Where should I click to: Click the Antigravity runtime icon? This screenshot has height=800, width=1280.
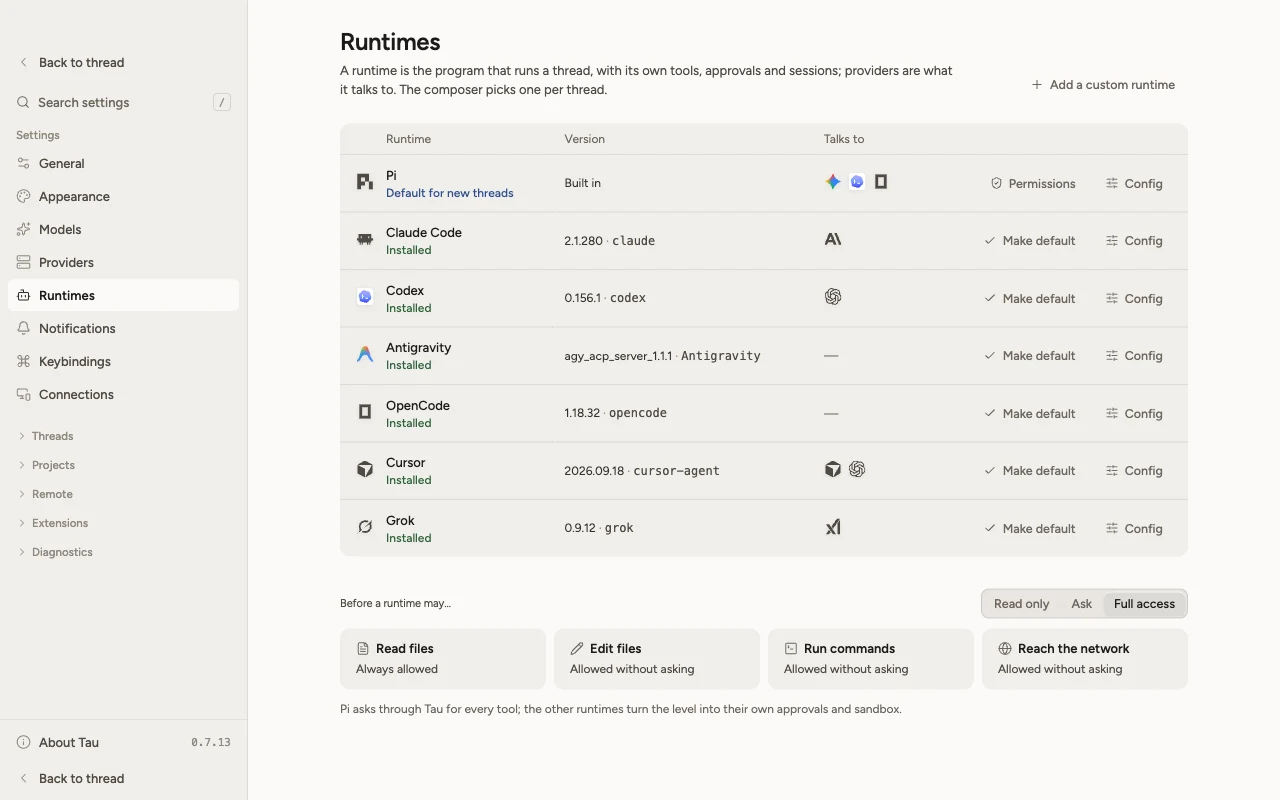[365, 355]
